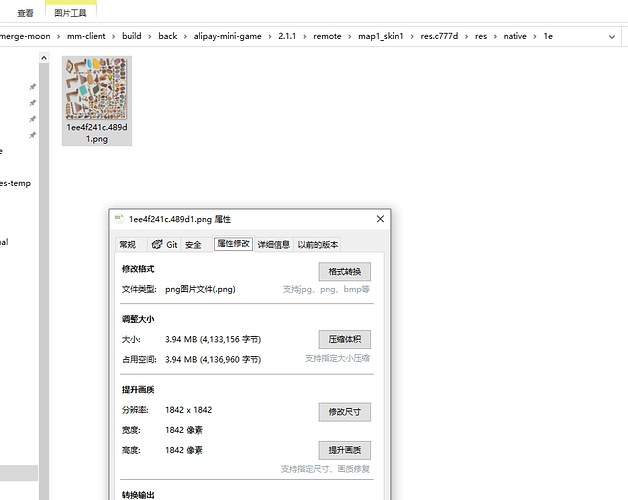Switch to the Git tab

(x=165, y=244)
